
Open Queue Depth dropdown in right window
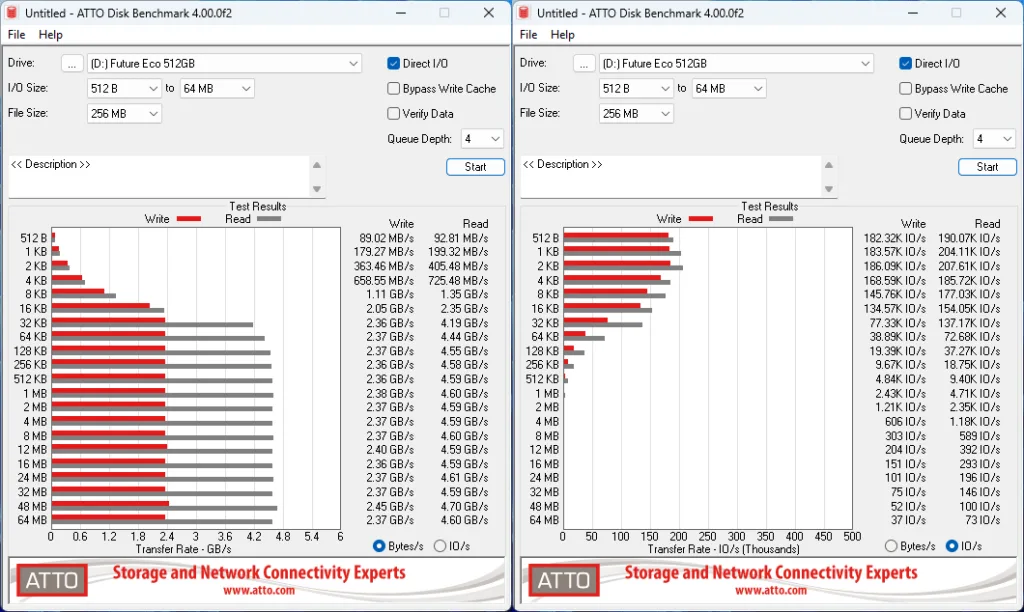(x=994, y=138)
